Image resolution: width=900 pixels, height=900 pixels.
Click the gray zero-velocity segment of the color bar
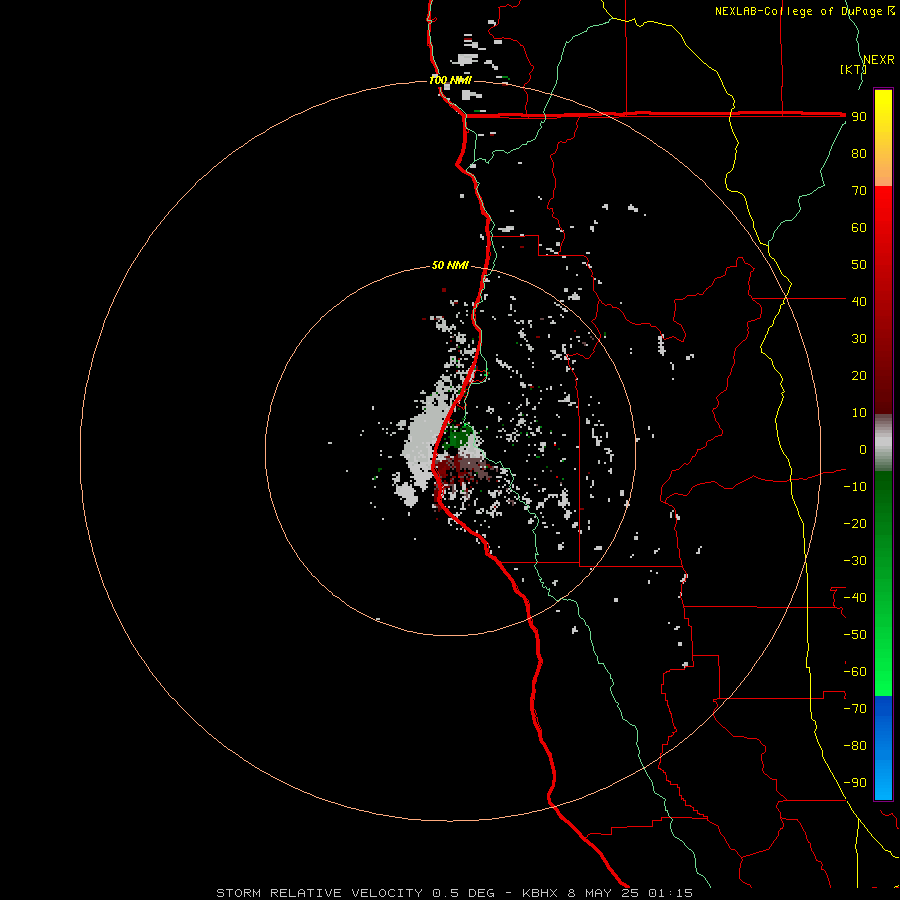point(883,443)
